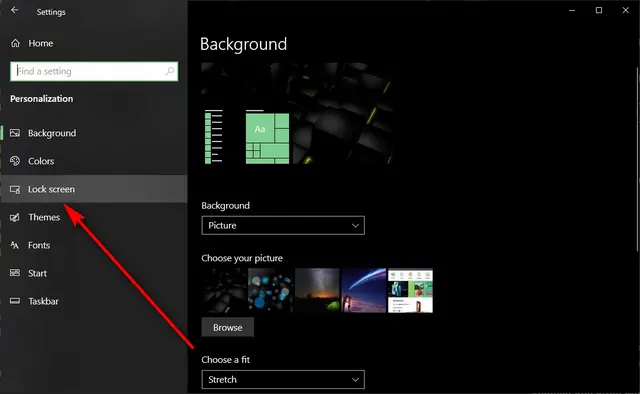640x394 pixels.
Task: Click the Home icon in the sidebar
Action: point(15,43)
